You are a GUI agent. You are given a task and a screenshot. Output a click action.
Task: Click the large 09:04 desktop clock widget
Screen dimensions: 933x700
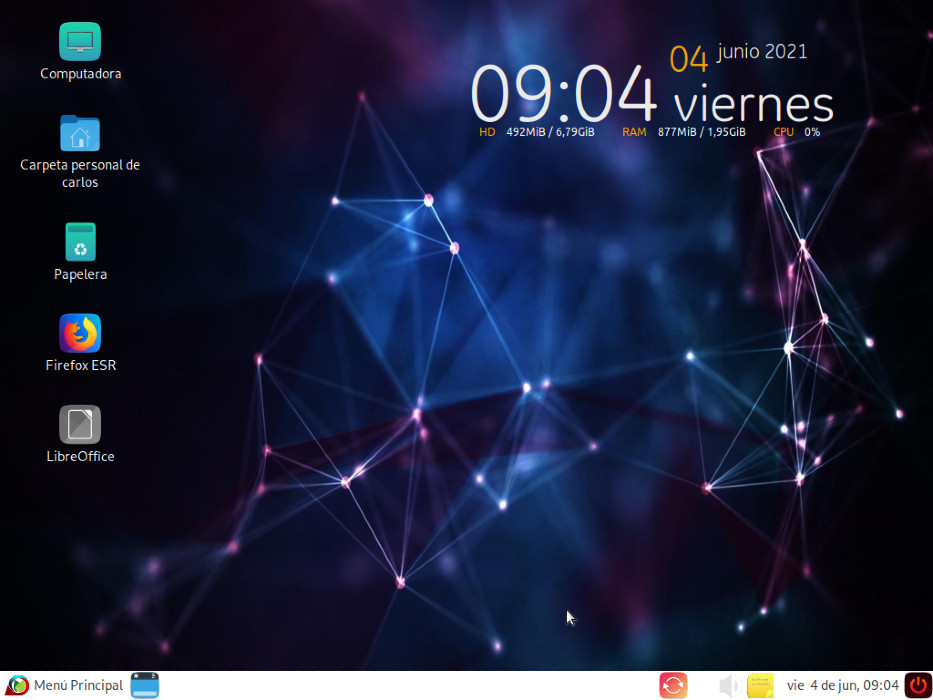563,94
